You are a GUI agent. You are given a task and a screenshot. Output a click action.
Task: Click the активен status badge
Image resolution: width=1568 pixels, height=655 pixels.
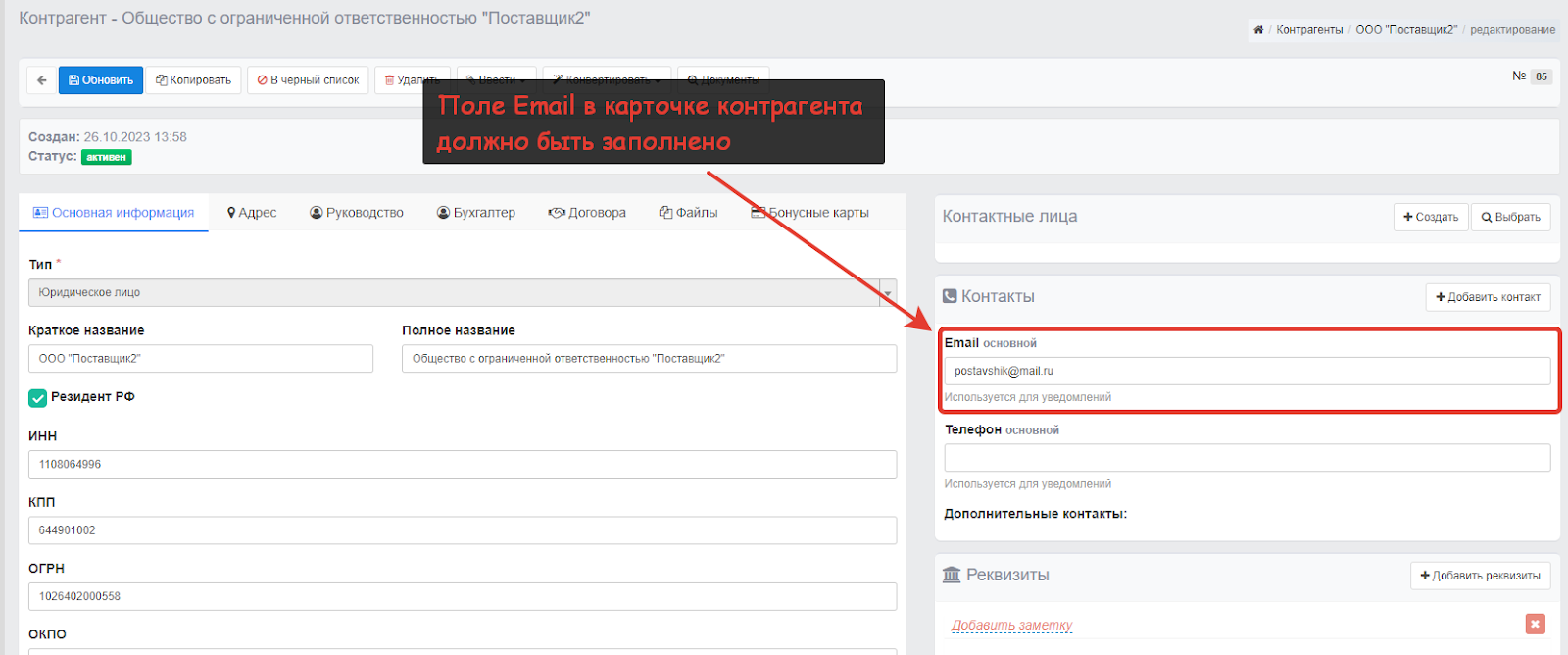106,157
